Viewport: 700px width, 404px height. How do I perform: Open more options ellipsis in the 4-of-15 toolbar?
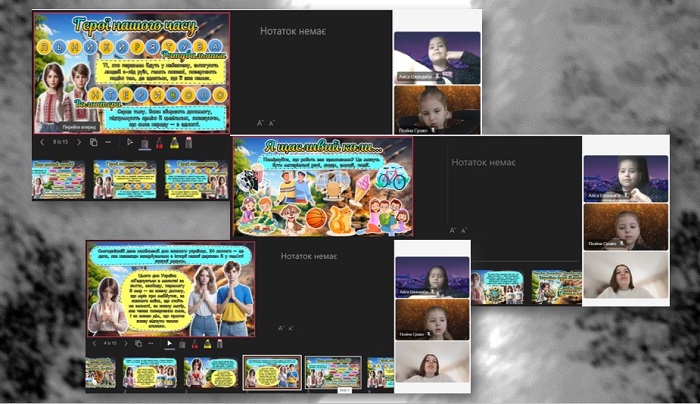click(x=151, y=344)
